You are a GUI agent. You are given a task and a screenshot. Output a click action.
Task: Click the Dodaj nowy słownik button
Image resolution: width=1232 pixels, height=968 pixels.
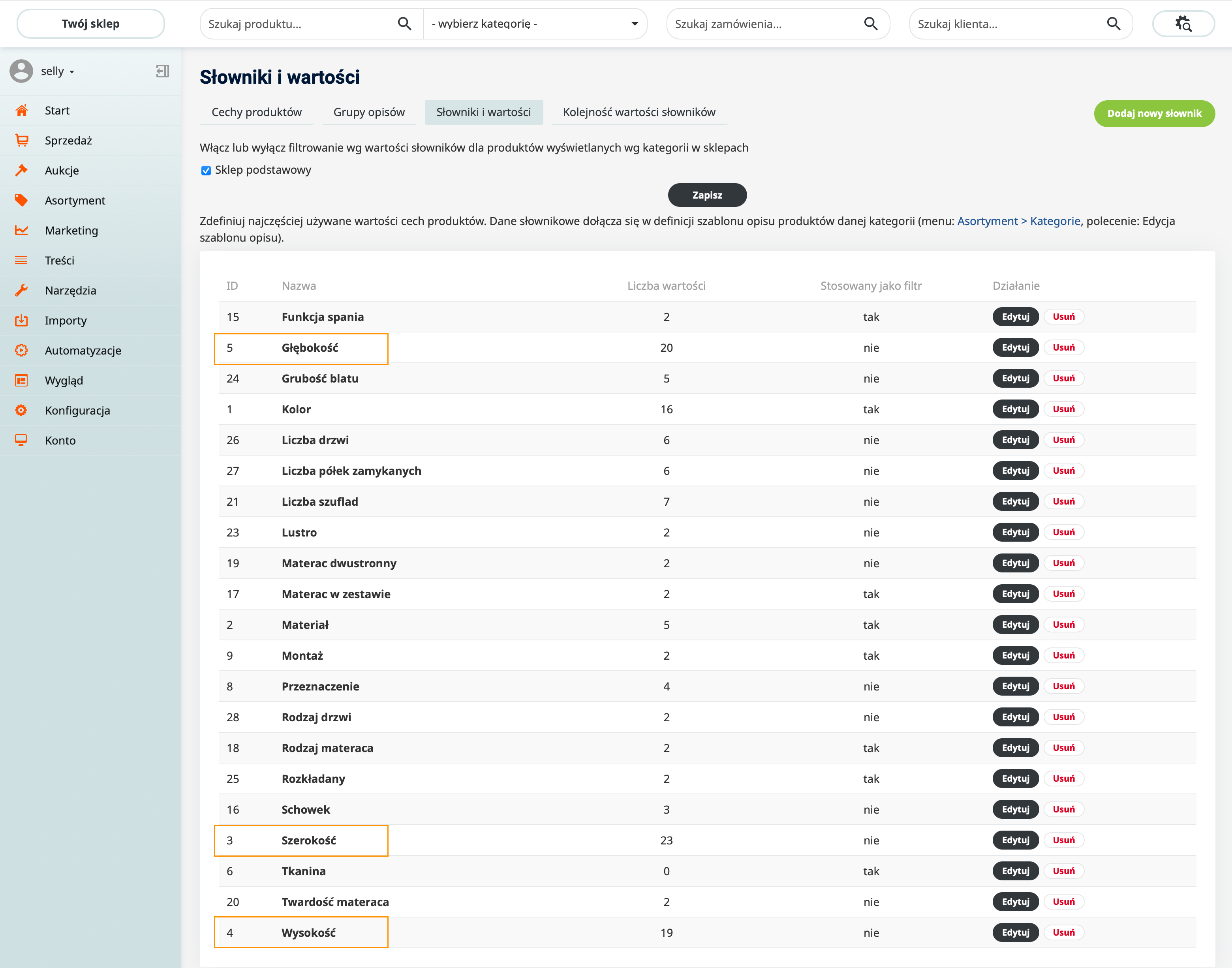1154,113
